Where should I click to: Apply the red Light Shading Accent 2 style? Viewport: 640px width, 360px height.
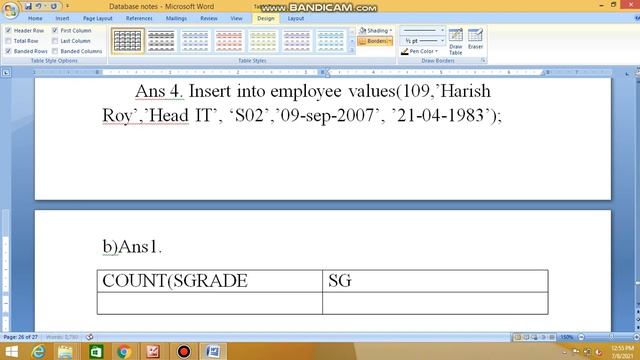(229, 41)
